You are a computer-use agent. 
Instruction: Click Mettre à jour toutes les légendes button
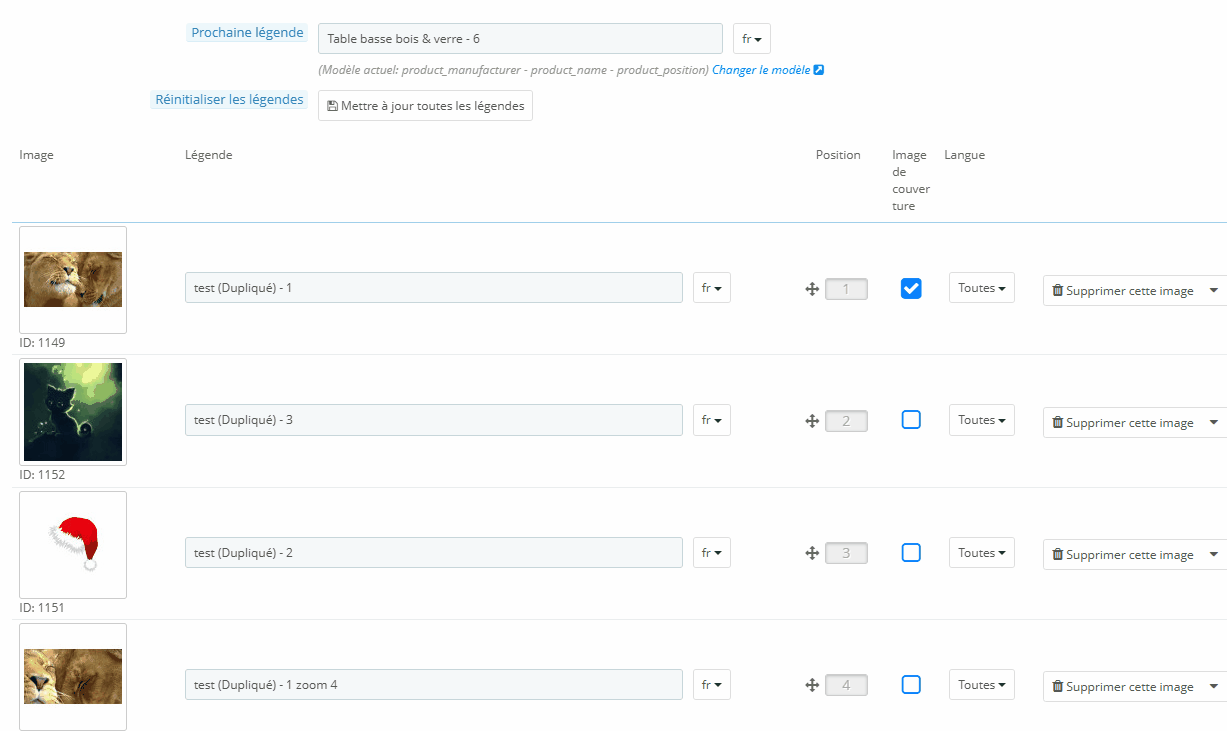(x=425, y=106)
